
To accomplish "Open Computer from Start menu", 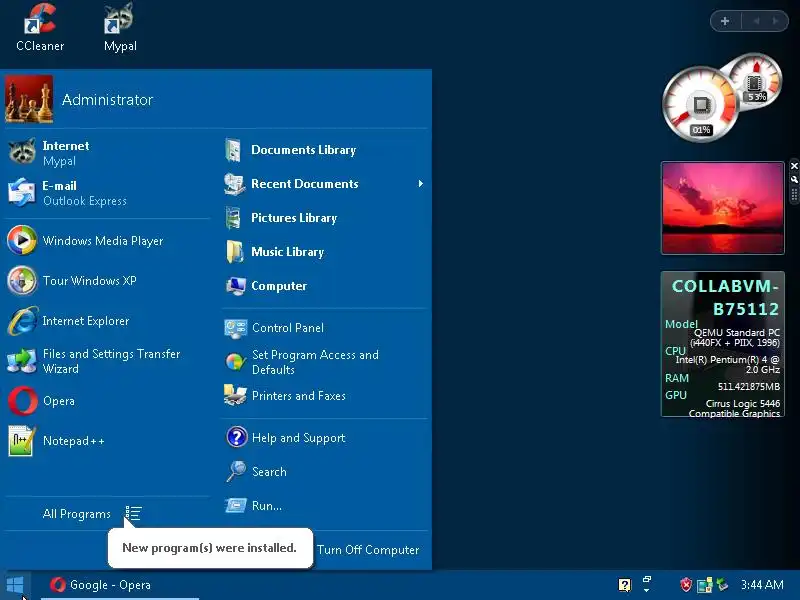I will point(324,286).
